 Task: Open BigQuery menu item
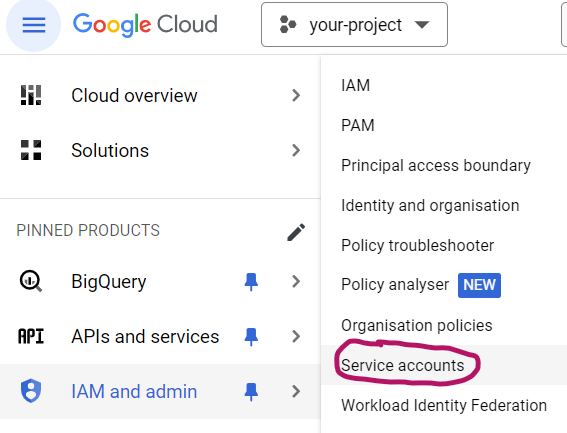tap(160, 281)
